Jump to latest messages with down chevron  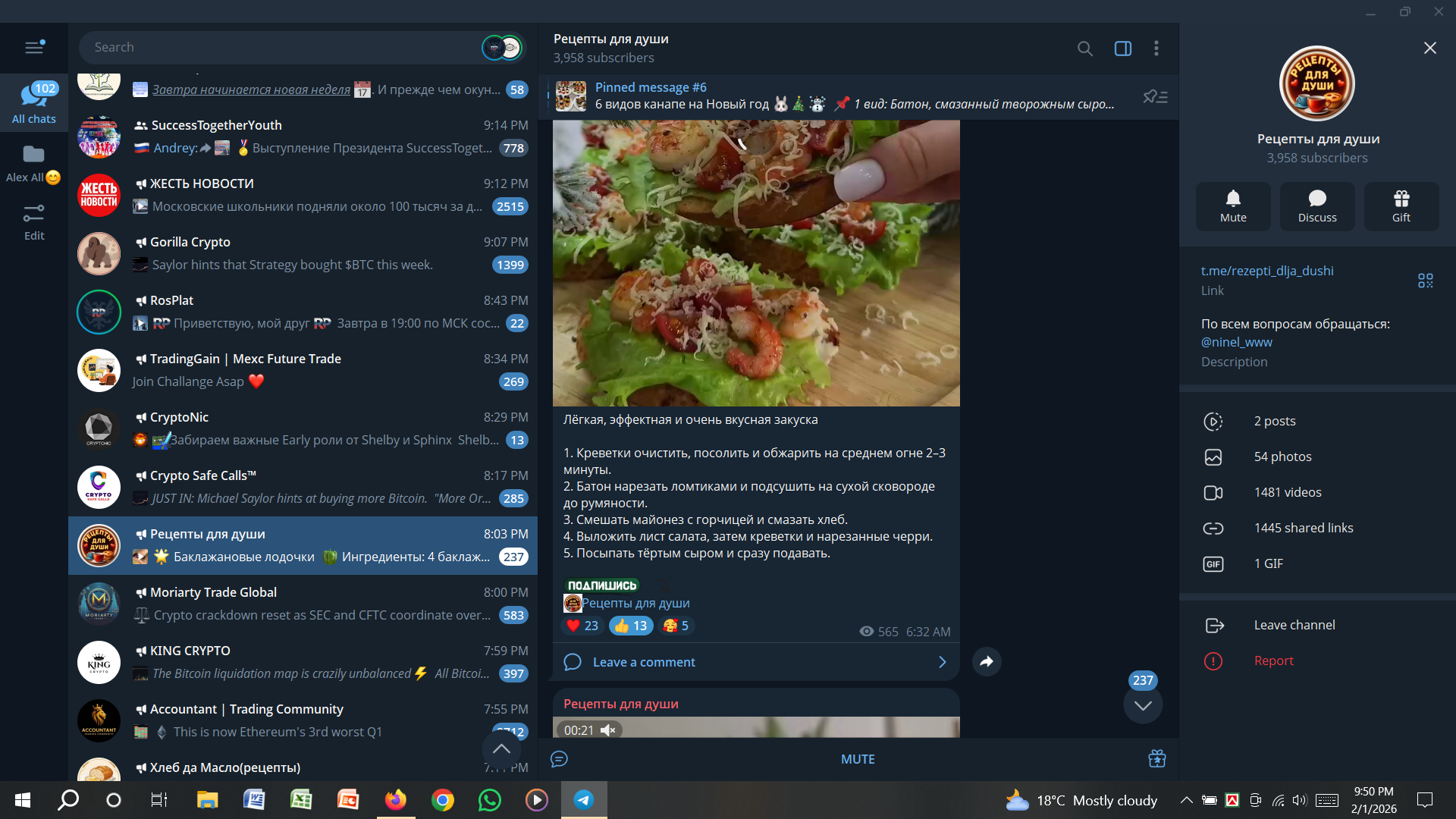(x=1143, y=705)
